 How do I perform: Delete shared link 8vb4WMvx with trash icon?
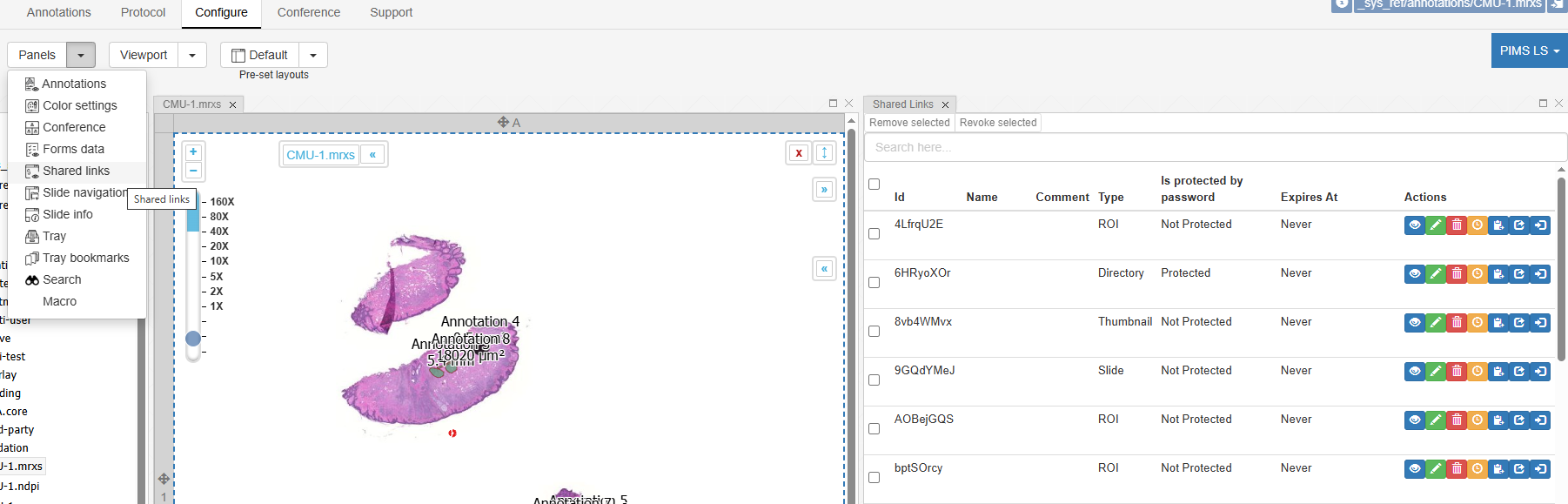pyautogui.click(x=1457, y=323)
